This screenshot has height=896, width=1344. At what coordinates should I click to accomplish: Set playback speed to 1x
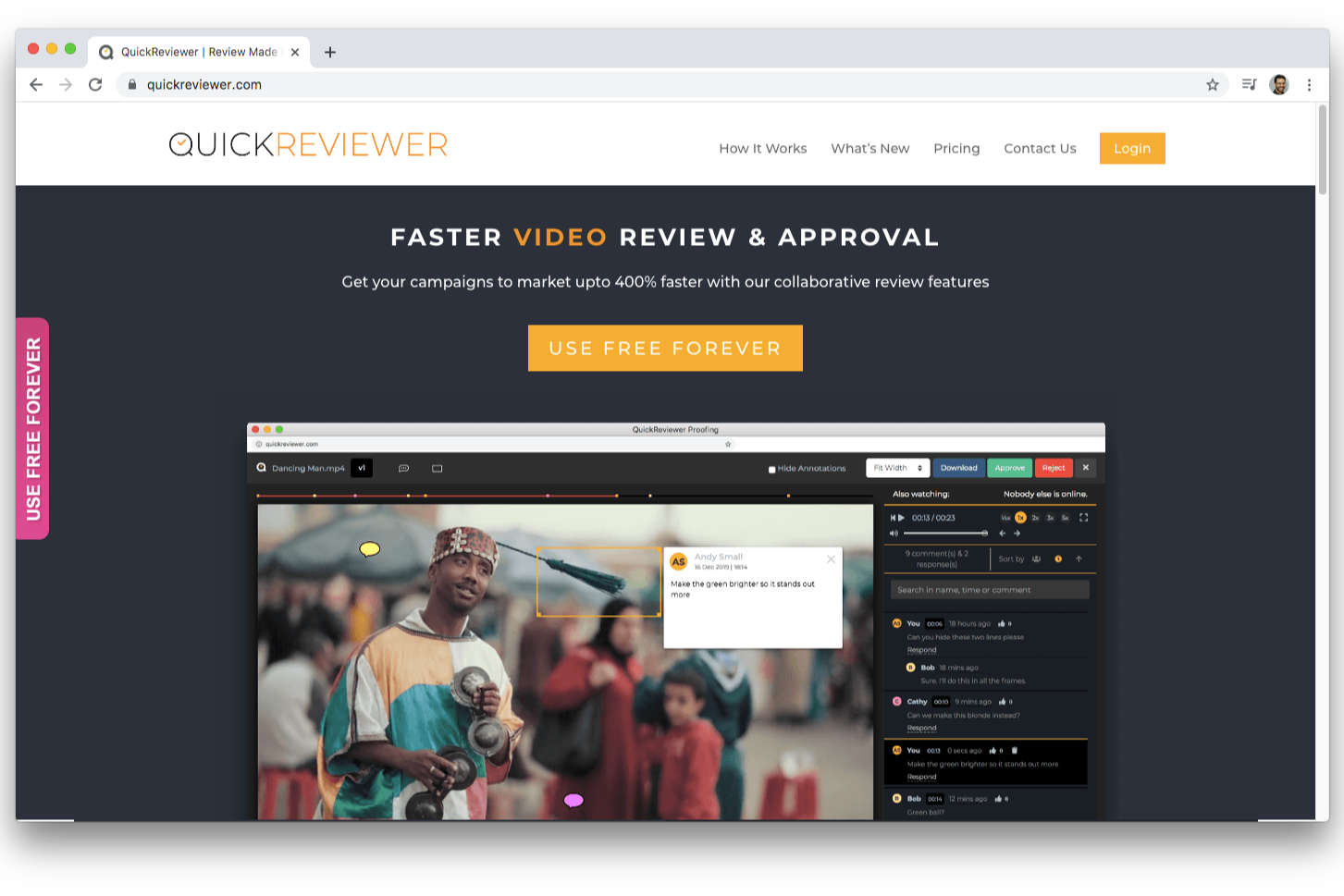1020,518
